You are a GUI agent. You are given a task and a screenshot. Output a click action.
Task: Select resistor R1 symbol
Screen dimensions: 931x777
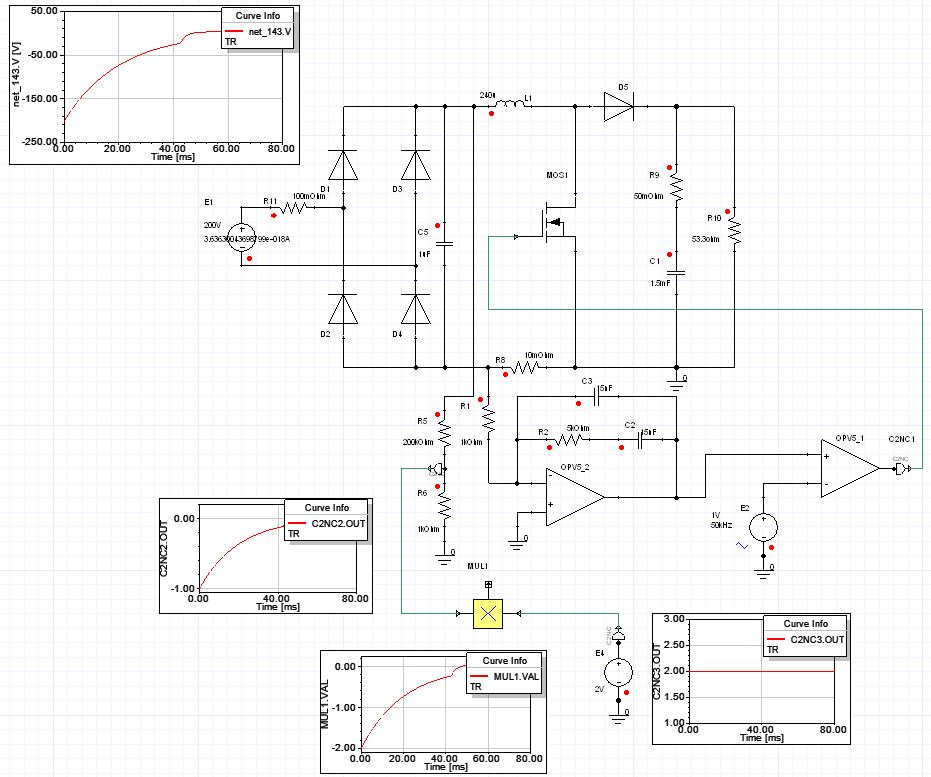pos(488,419)
